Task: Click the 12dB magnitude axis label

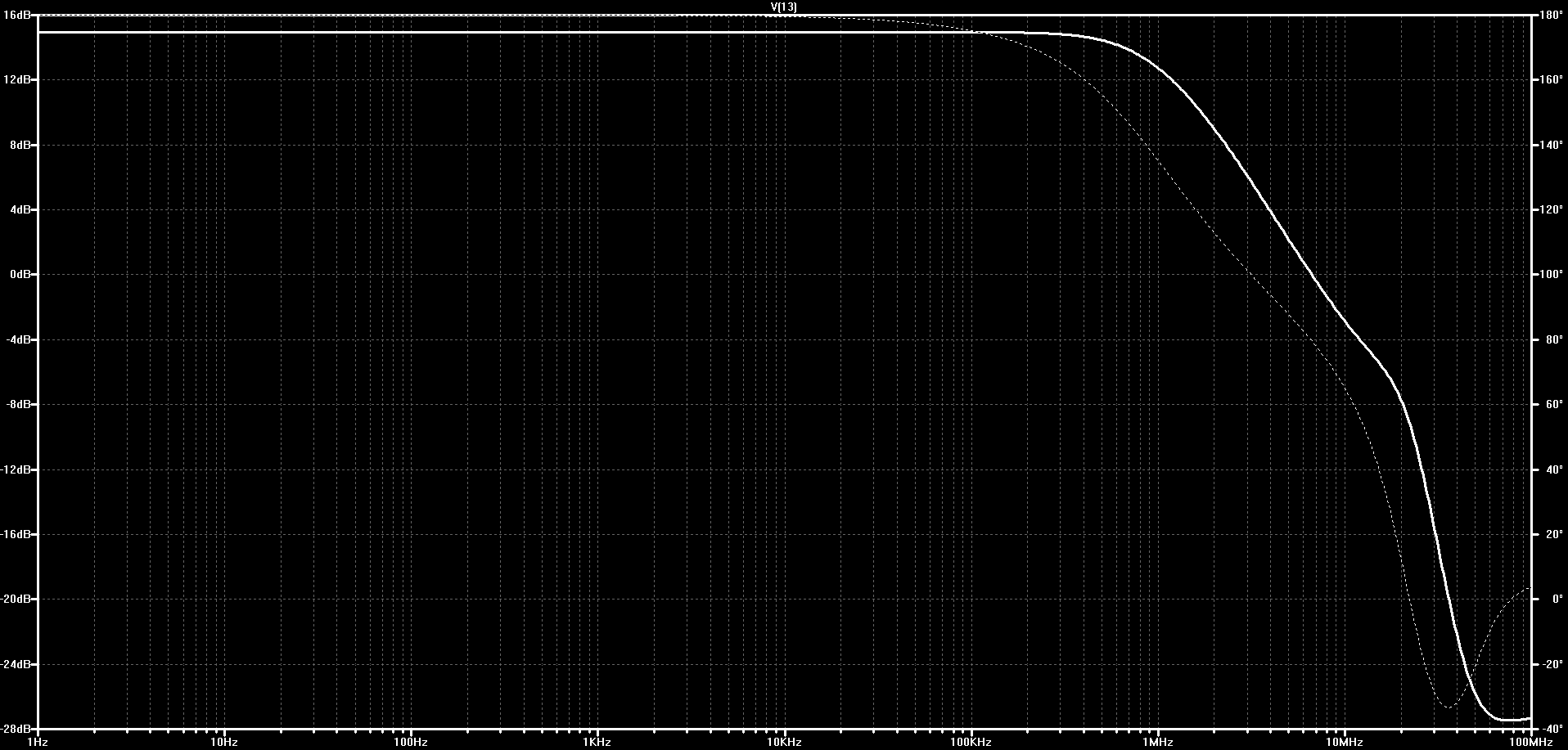Action: coord(16,80)
